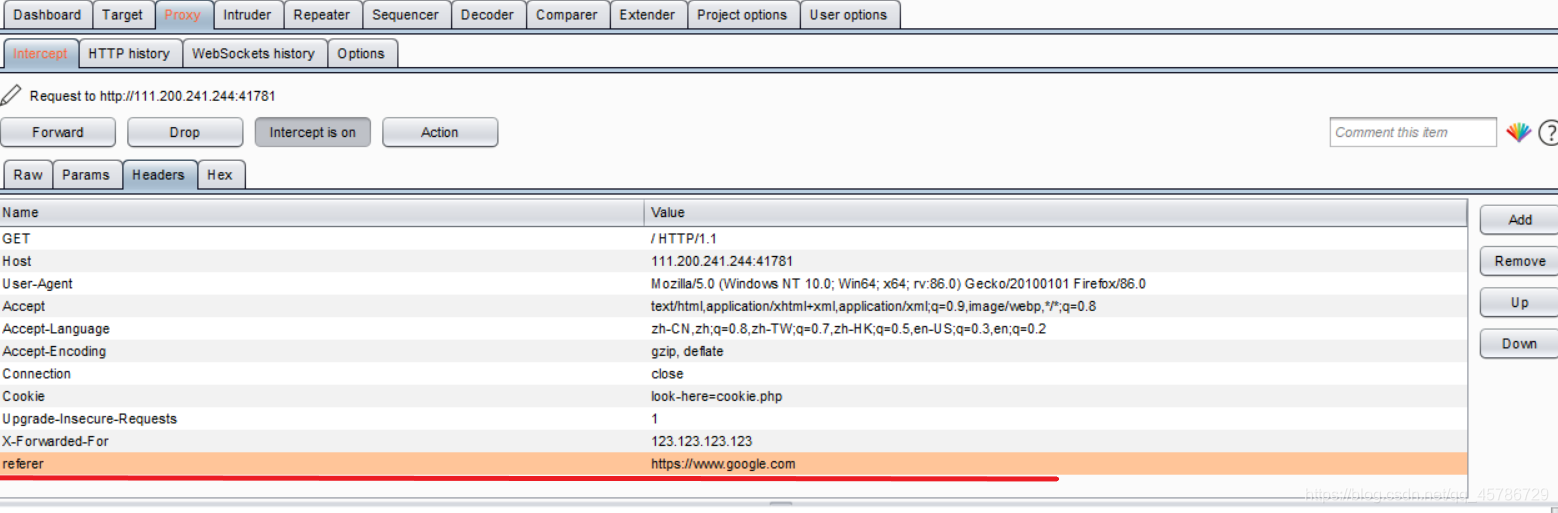1558x513 pixels.
Task: Open the User options tab
Action: coord(848,15)
